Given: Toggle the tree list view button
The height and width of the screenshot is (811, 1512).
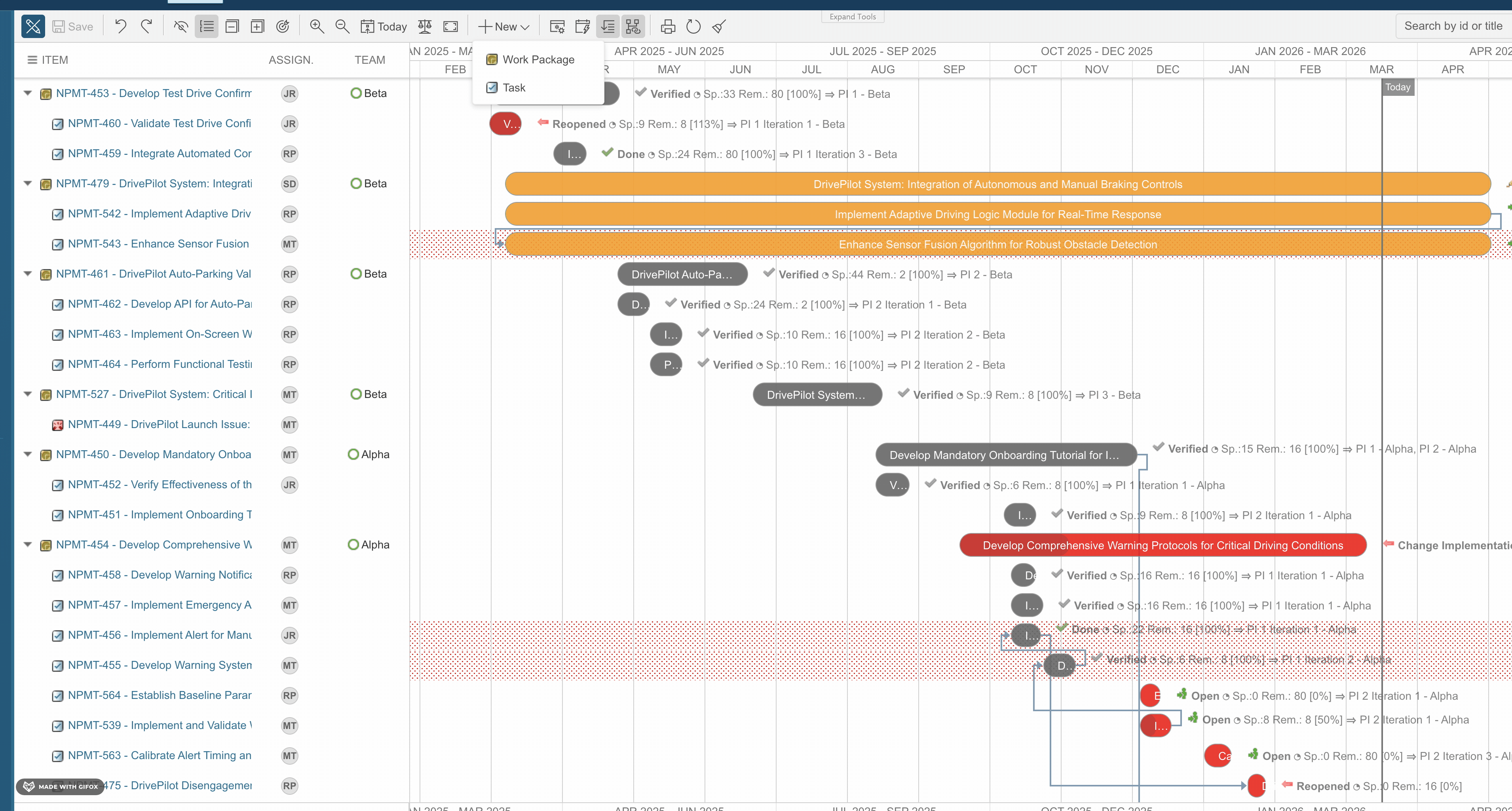Looking at the screenshot, I should coord(207,27).
